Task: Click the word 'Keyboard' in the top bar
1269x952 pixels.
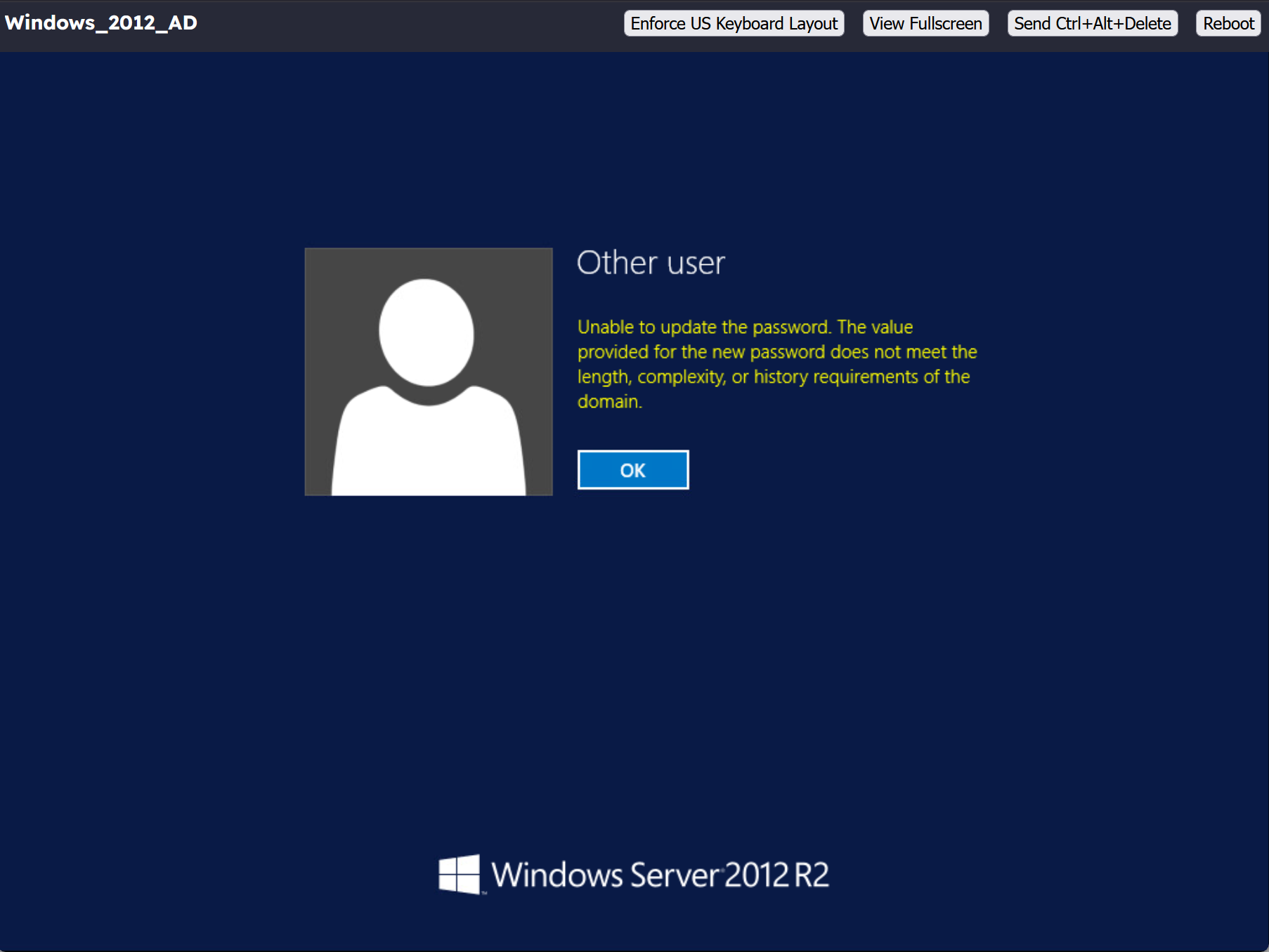Action: (x=749, y=23)
